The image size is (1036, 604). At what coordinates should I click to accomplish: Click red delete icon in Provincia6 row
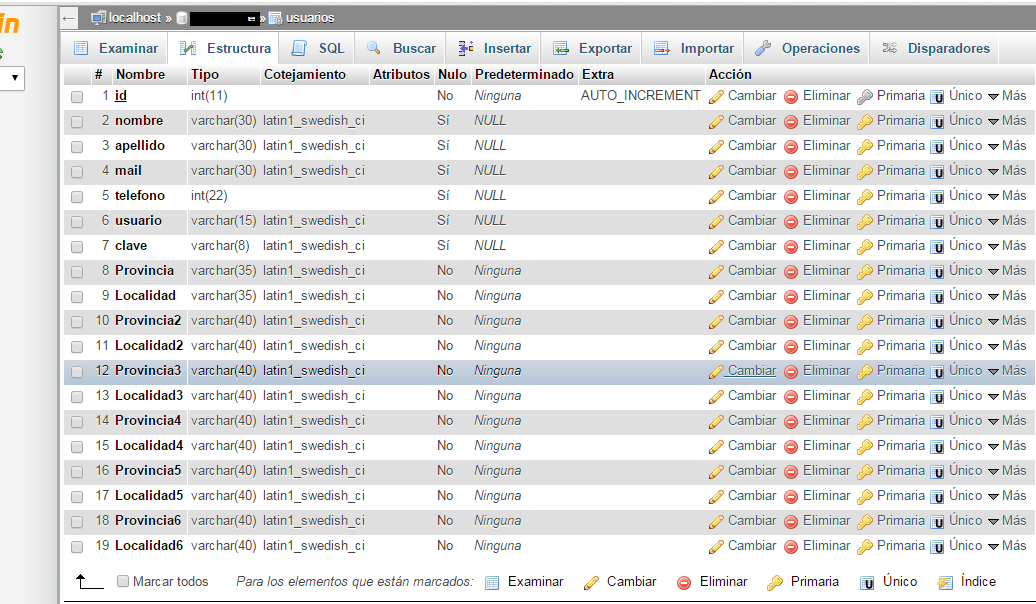[791, 522]
